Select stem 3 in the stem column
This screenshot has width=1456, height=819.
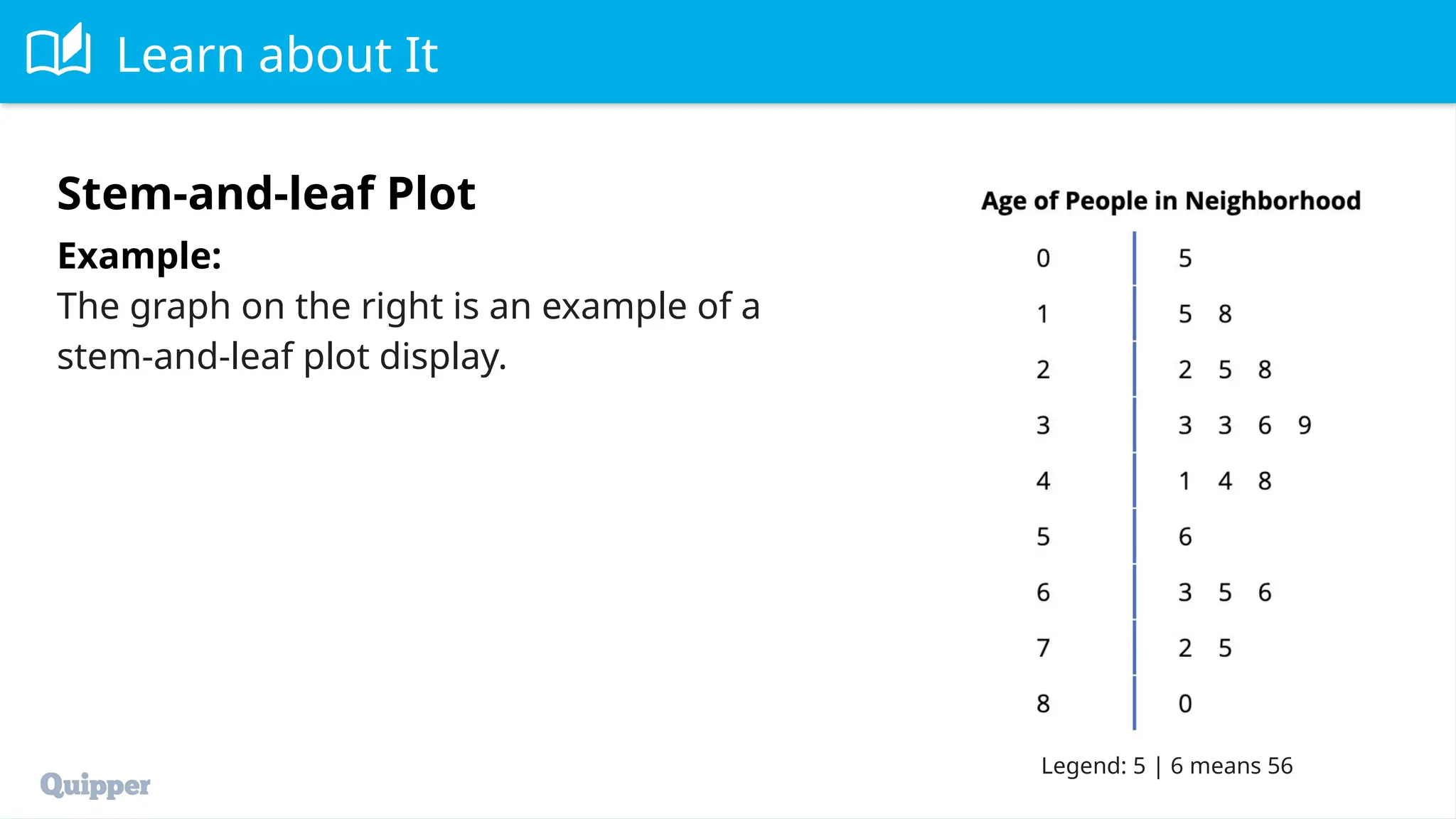tap(1043, 426)
